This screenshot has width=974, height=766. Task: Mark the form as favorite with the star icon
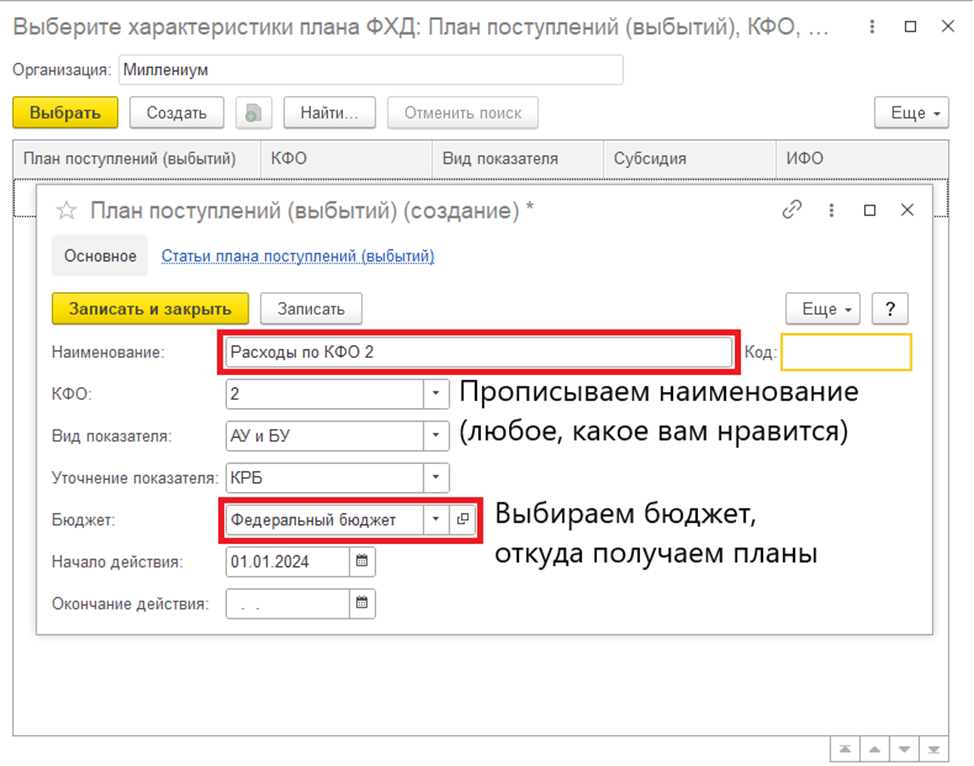pos(66,211)
